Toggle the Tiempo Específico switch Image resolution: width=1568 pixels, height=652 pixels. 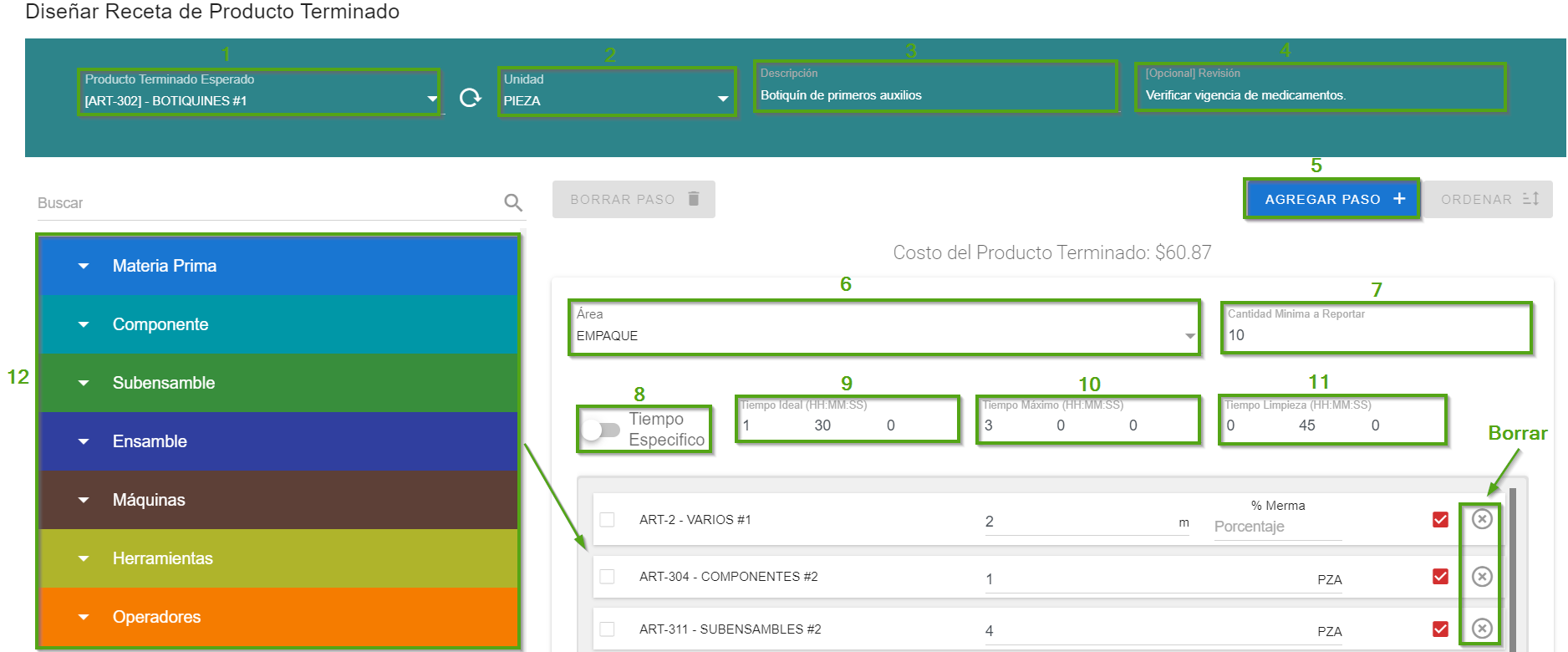(601, 430)
